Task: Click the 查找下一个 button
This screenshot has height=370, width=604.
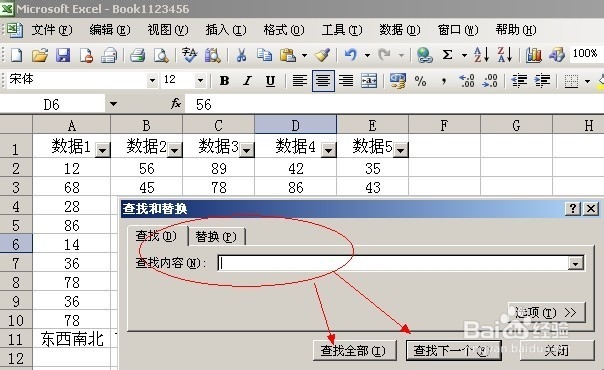Action: [454, 351]
